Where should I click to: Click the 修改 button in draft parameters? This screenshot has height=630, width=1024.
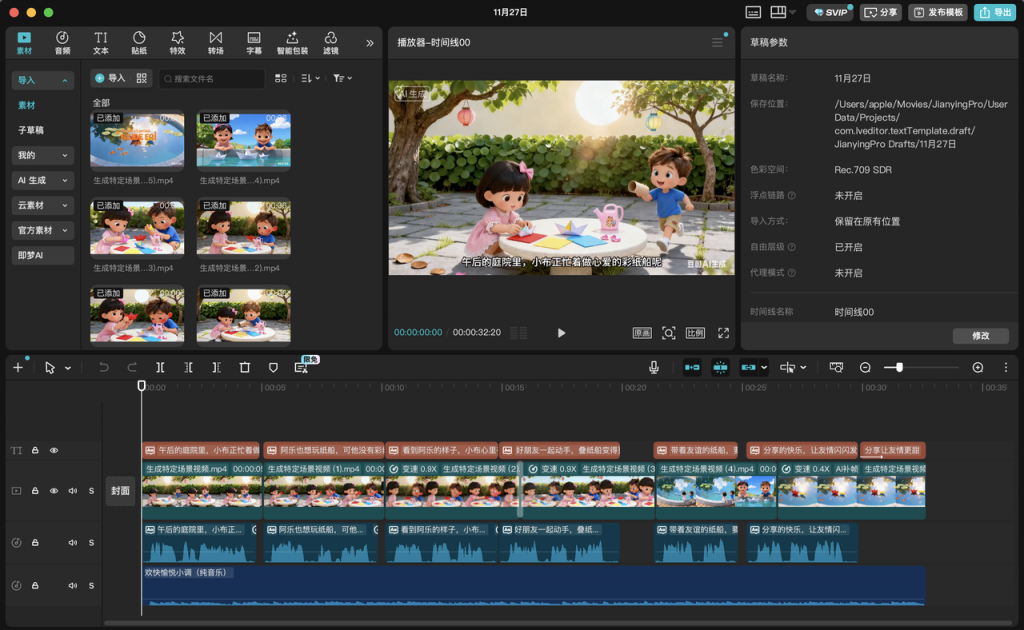pyautogui.click(x=980, y=336)
